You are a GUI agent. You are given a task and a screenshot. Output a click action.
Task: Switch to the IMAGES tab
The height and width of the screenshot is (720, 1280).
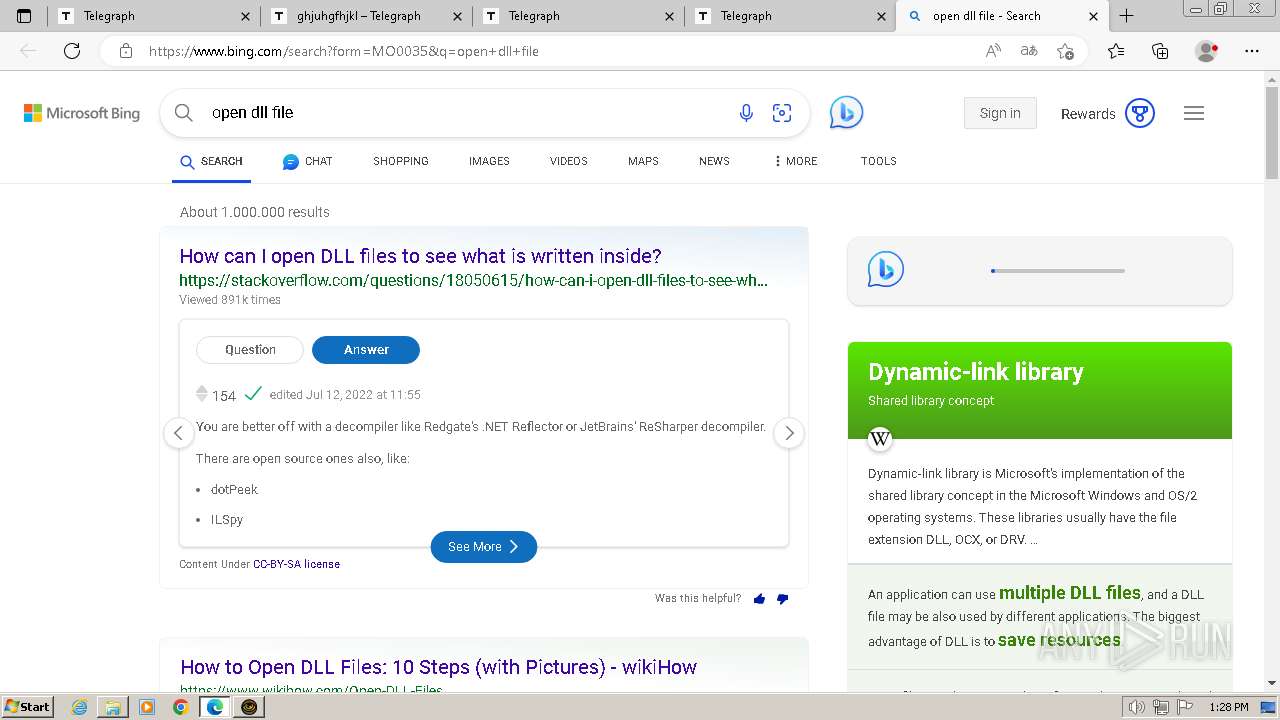[x=489, y=161]
